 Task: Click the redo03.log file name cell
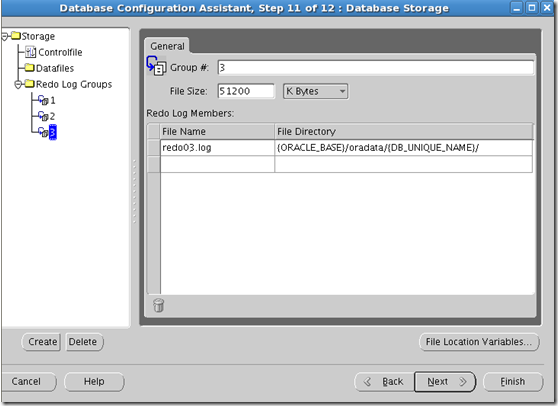point(217,148)
